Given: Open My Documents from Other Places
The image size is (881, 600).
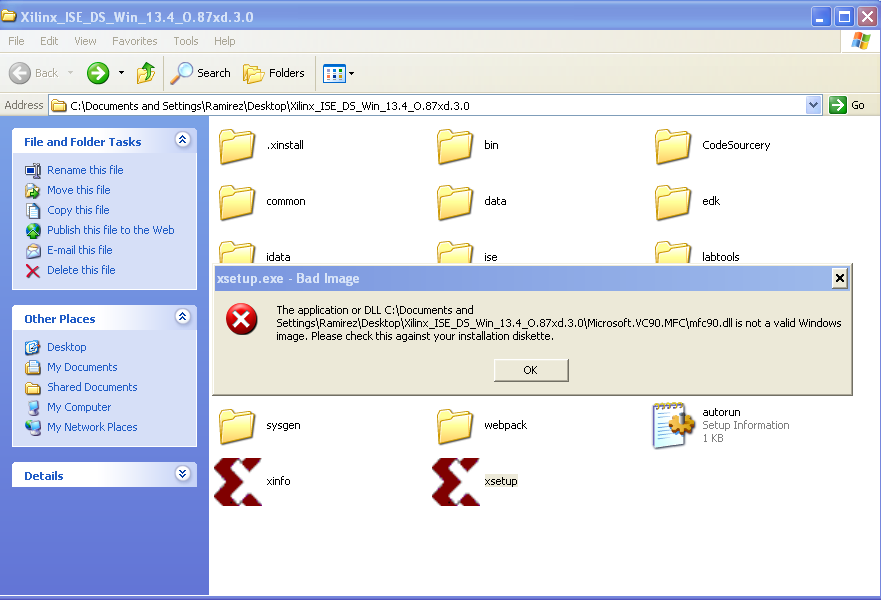Looking at the screenshot, I should [83, 367].
